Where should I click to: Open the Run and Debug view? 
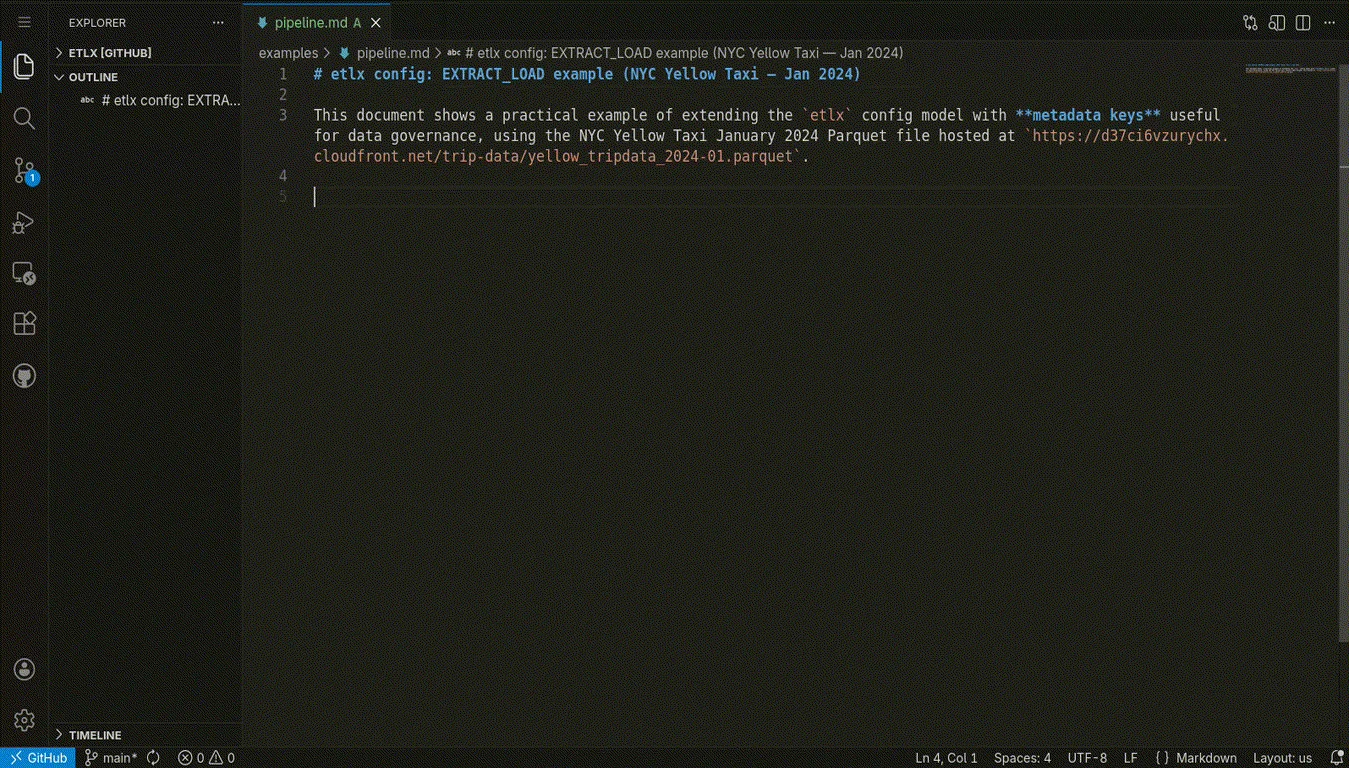point(24,222)
